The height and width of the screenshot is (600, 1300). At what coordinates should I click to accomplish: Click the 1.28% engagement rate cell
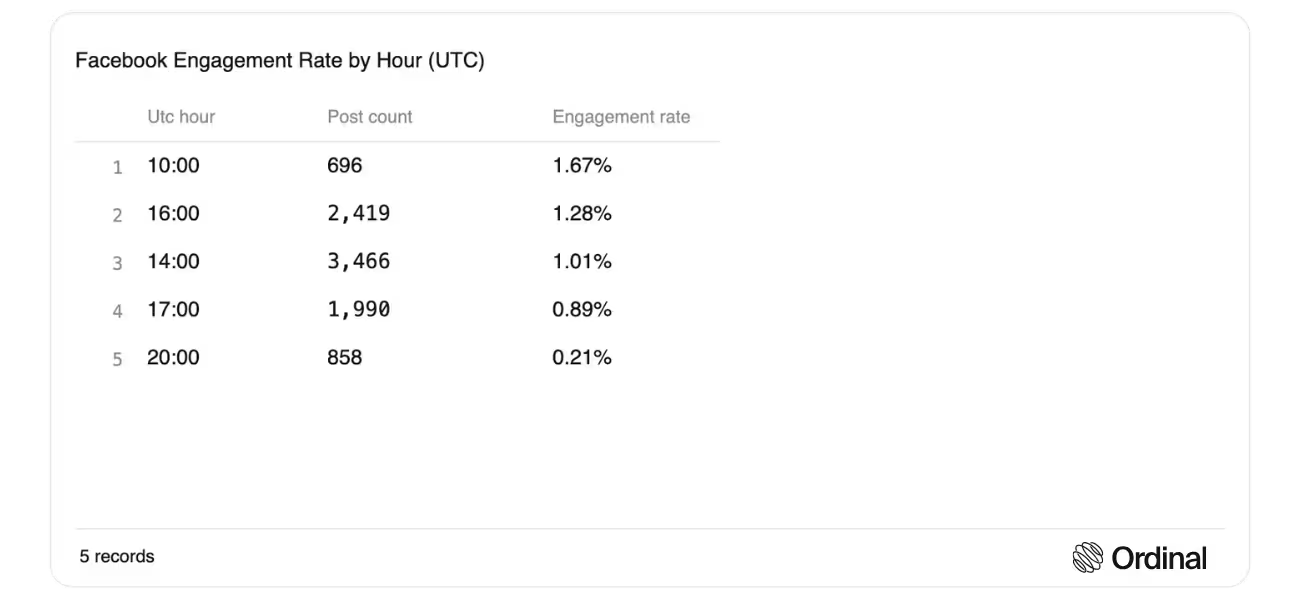click(582, 214)
